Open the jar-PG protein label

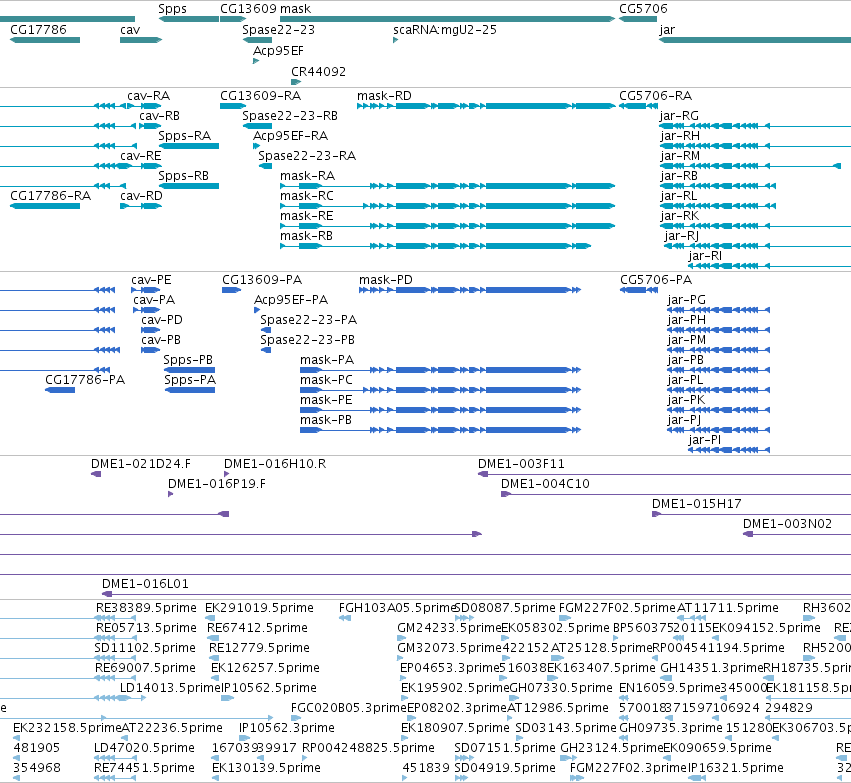tap(687, 300)
